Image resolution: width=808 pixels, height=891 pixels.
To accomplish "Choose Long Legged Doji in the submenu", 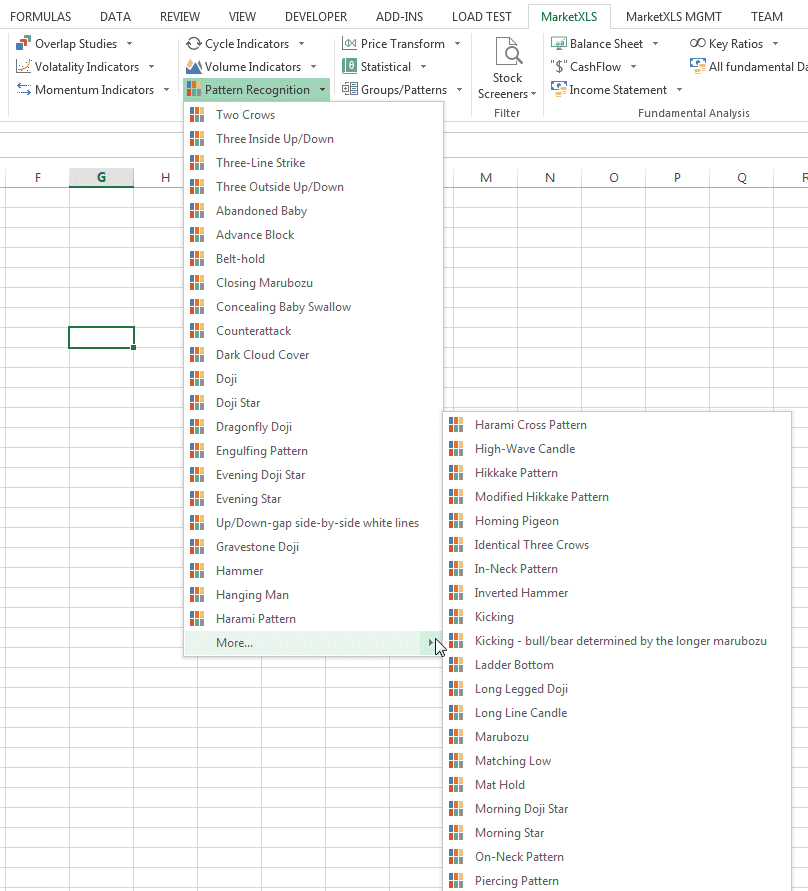I will click(x=617, y=689).
